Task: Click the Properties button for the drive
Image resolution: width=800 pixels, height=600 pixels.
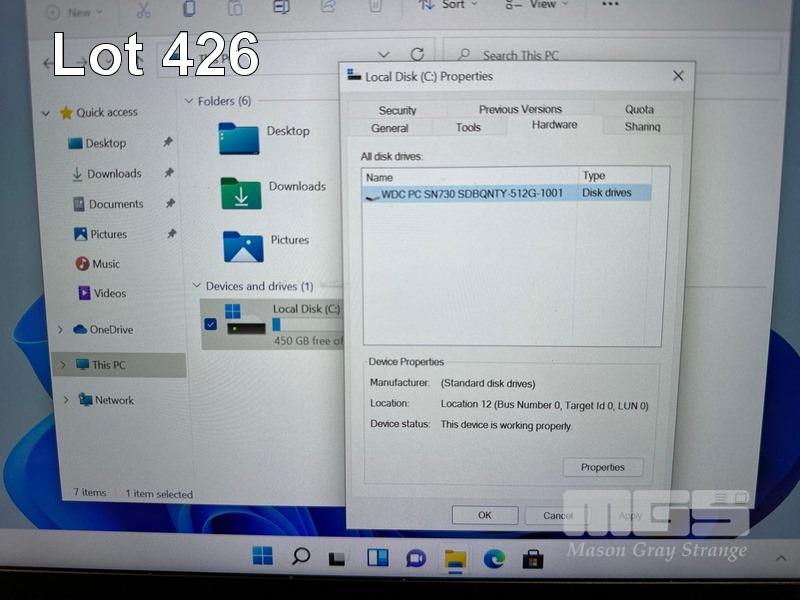Action: tap(603, 467)
